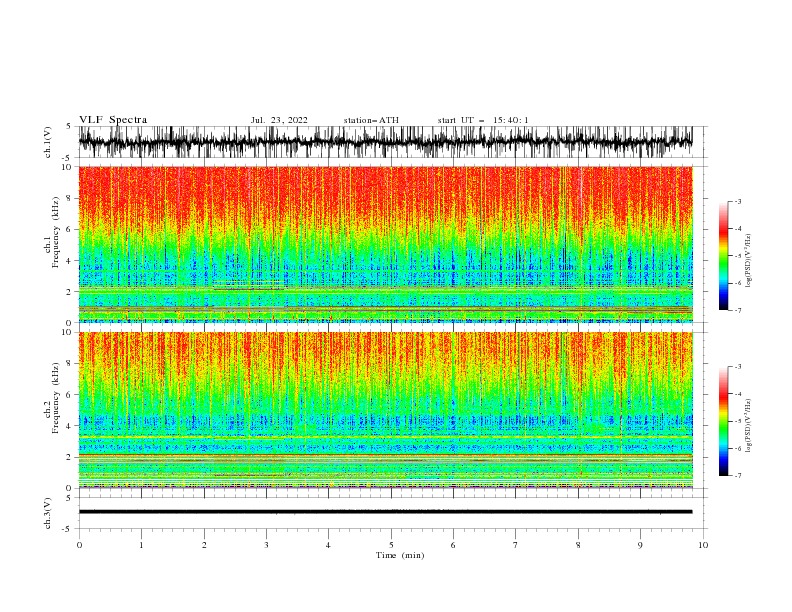Click the time axis tick label "3"
This screenshot has width=792, height=612.
tap(266, 545)
